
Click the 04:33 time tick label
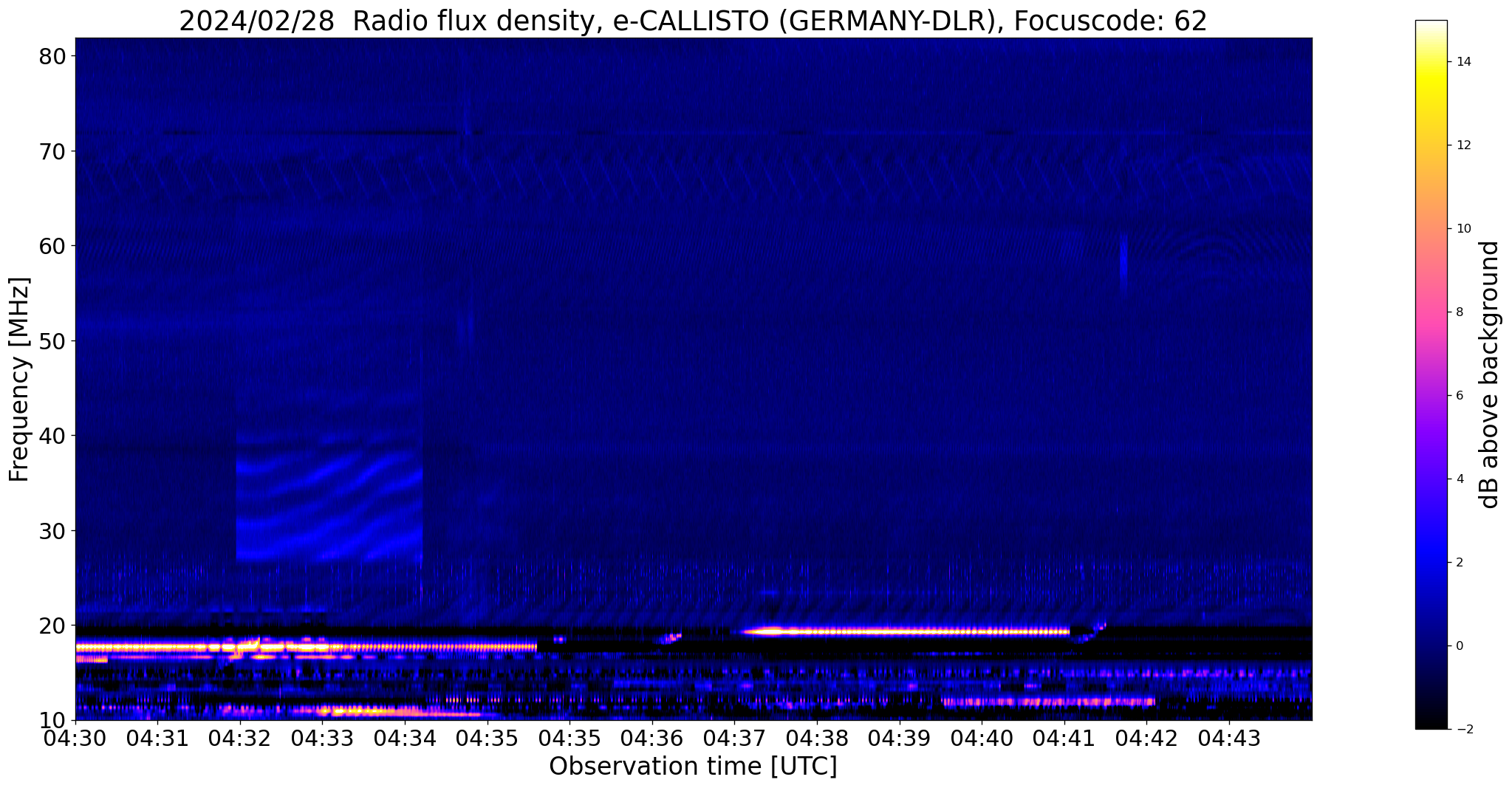323,738
